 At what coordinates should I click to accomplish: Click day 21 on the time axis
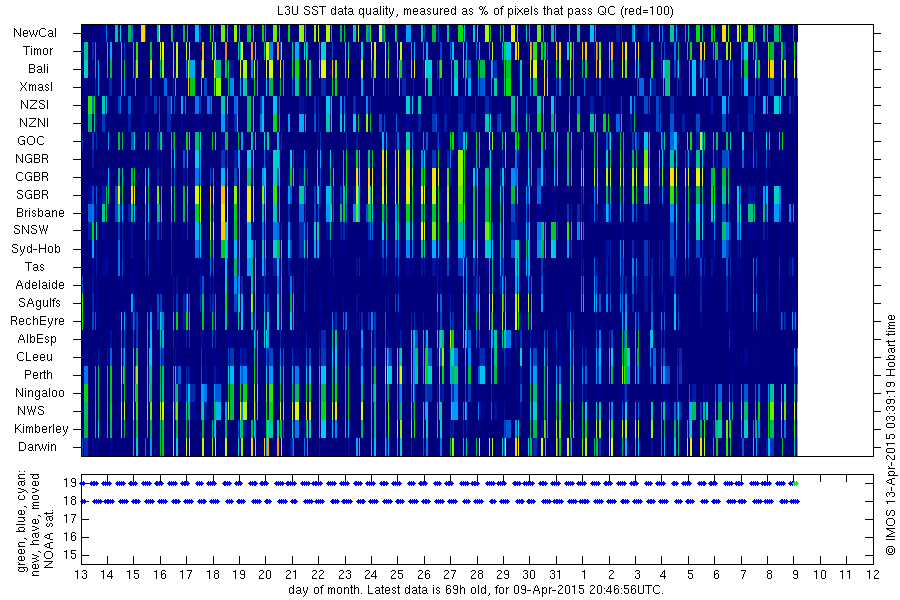point(292,575)
